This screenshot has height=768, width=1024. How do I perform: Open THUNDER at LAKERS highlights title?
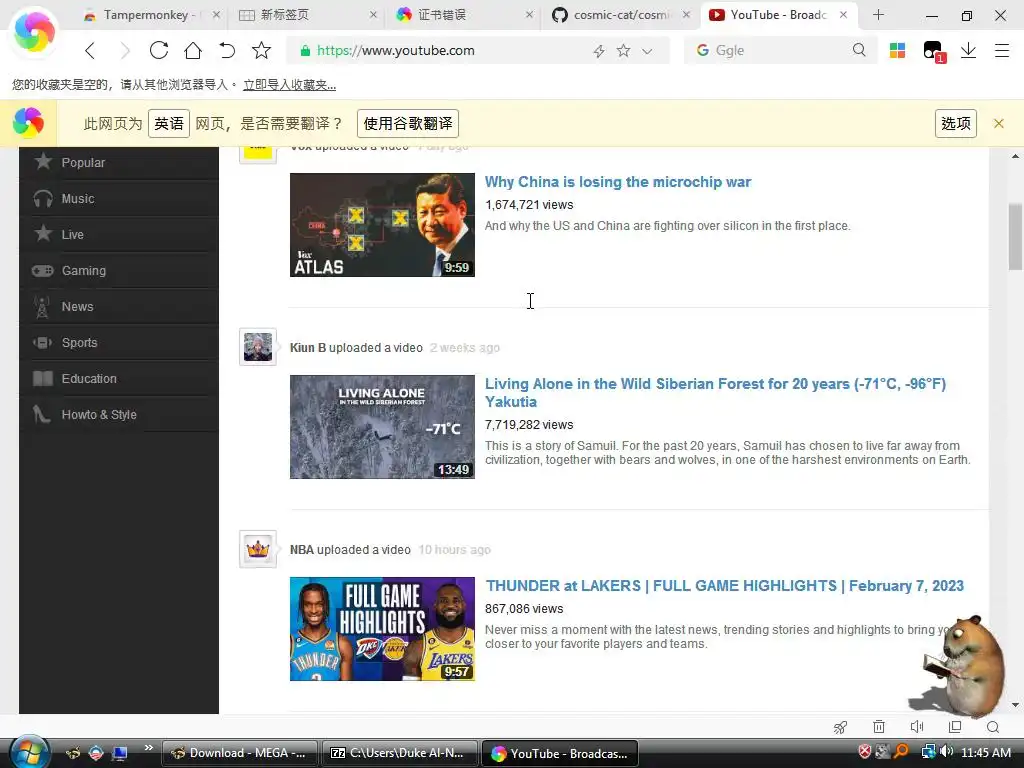(724, 585)
